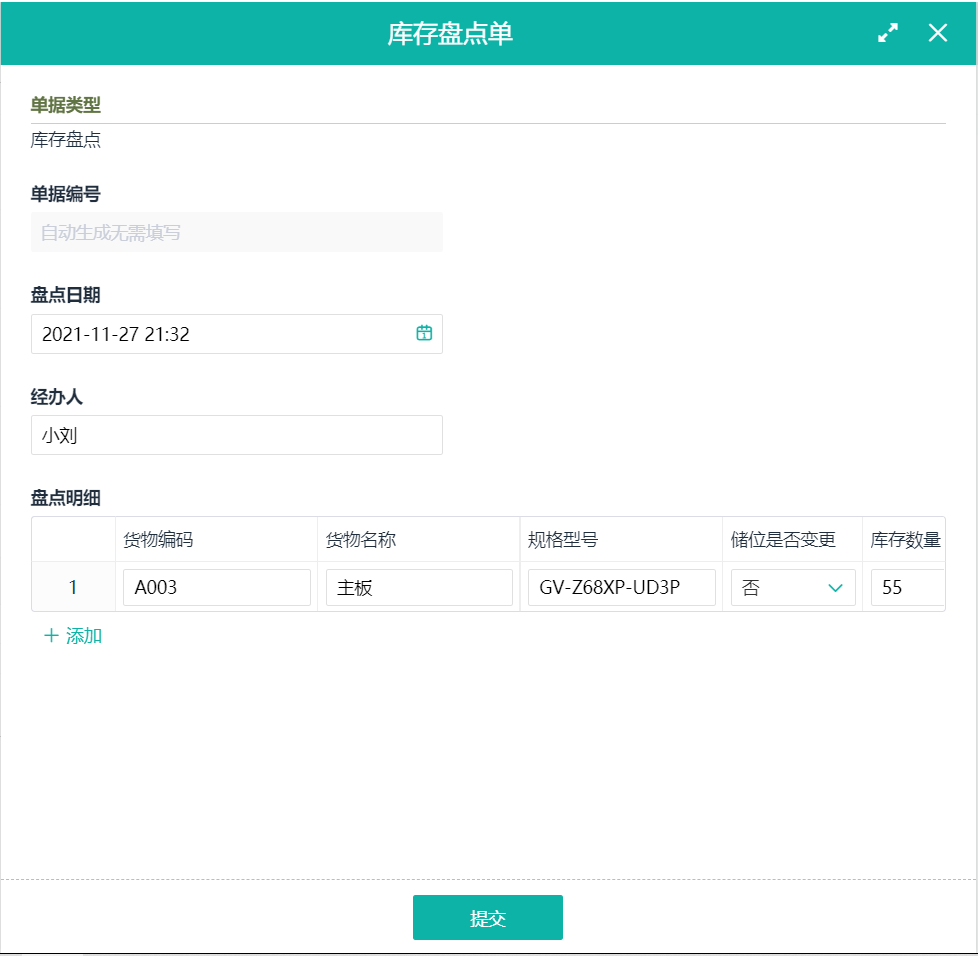The width and height of the screenshot is (978, 956).
Task: Click the 经办人 field containing 小刘
Action: (x=236, y=436)
